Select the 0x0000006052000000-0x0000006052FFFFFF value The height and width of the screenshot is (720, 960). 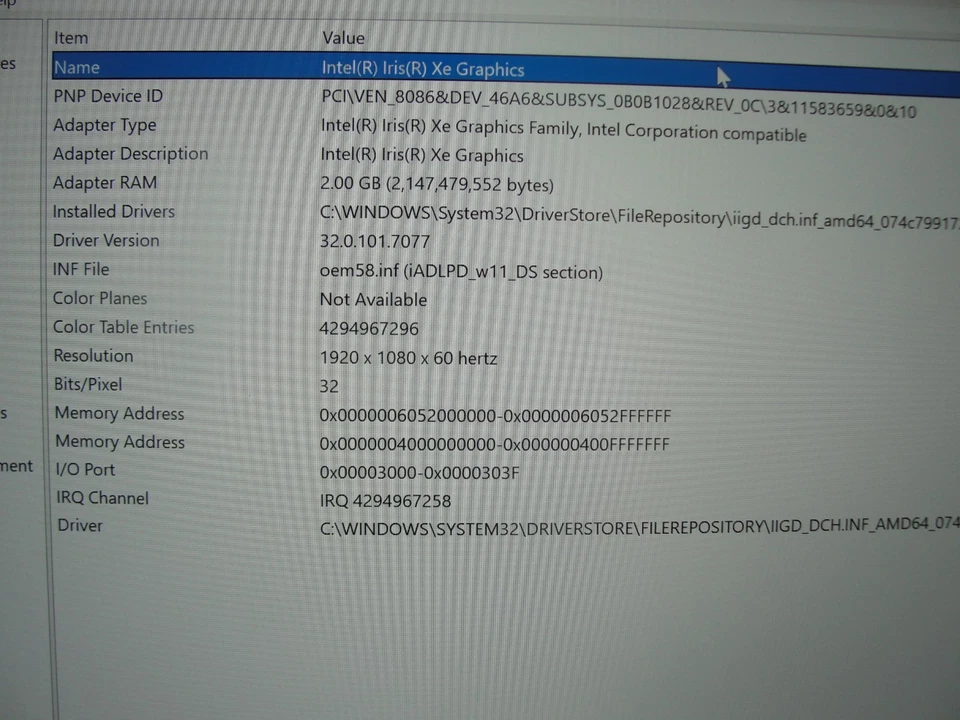coord(495,416)
